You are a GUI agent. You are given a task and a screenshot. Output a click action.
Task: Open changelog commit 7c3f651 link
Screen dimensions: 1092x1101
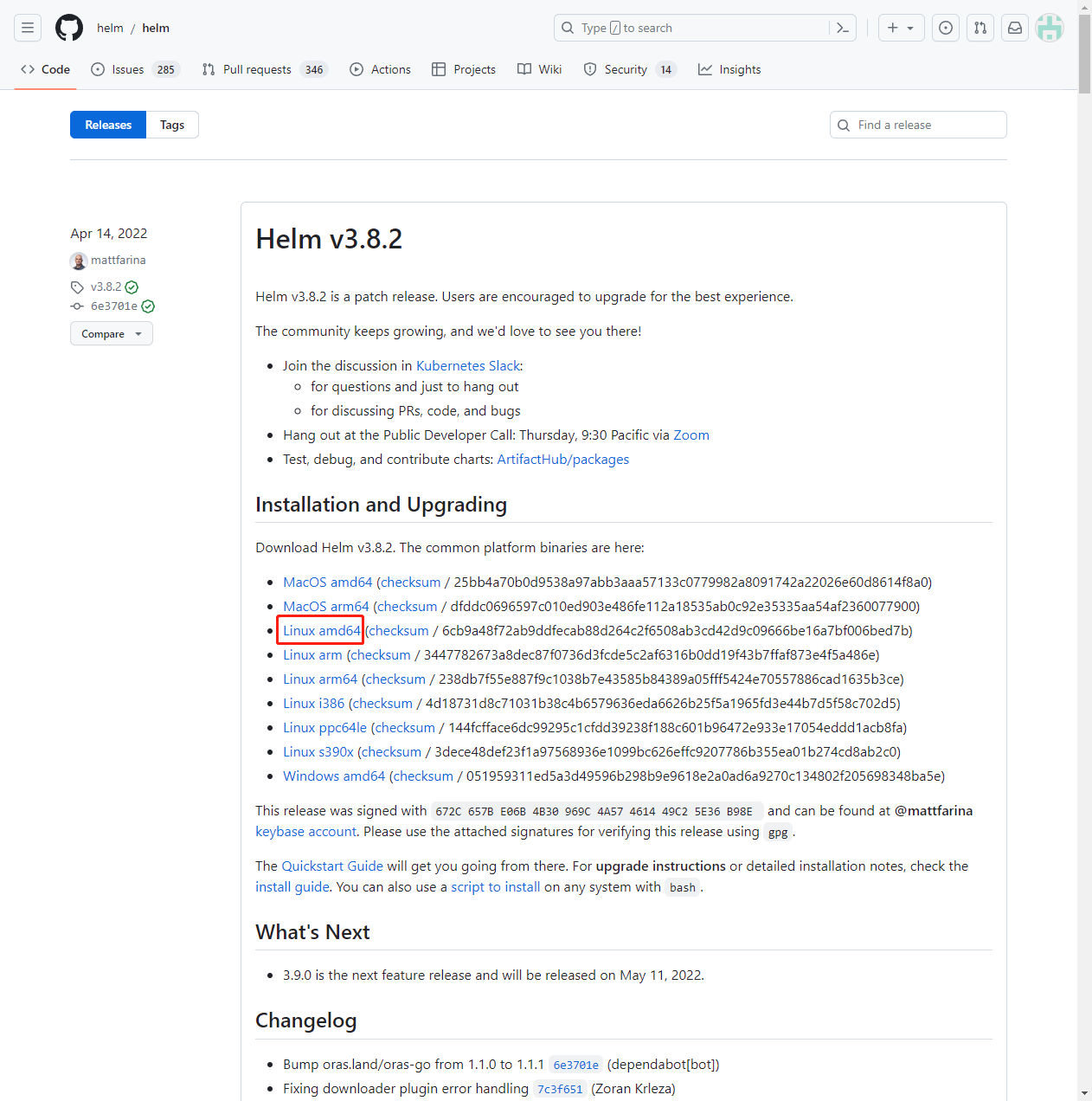click(560, 1089)
